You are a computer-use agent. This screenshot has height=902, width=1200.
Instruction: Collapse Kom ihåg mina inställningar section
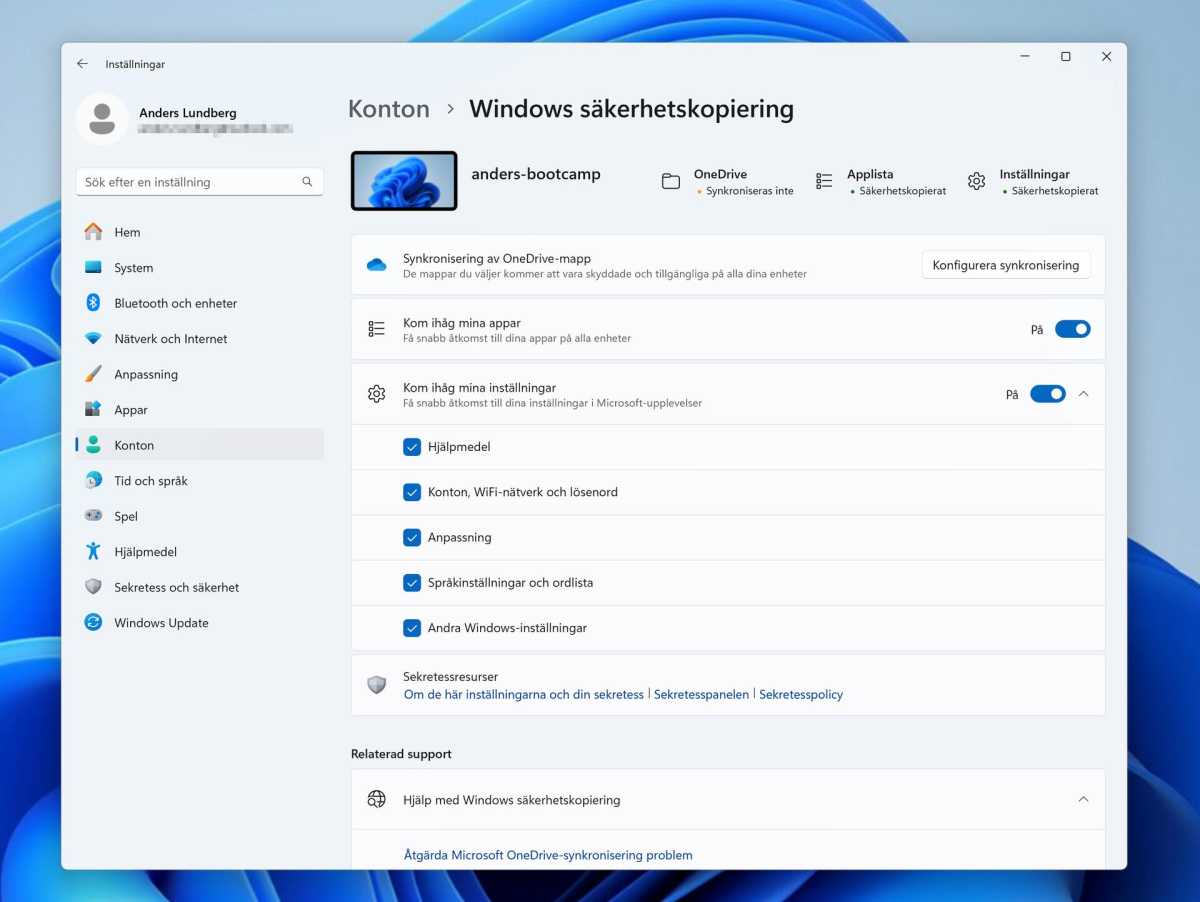1084,393
